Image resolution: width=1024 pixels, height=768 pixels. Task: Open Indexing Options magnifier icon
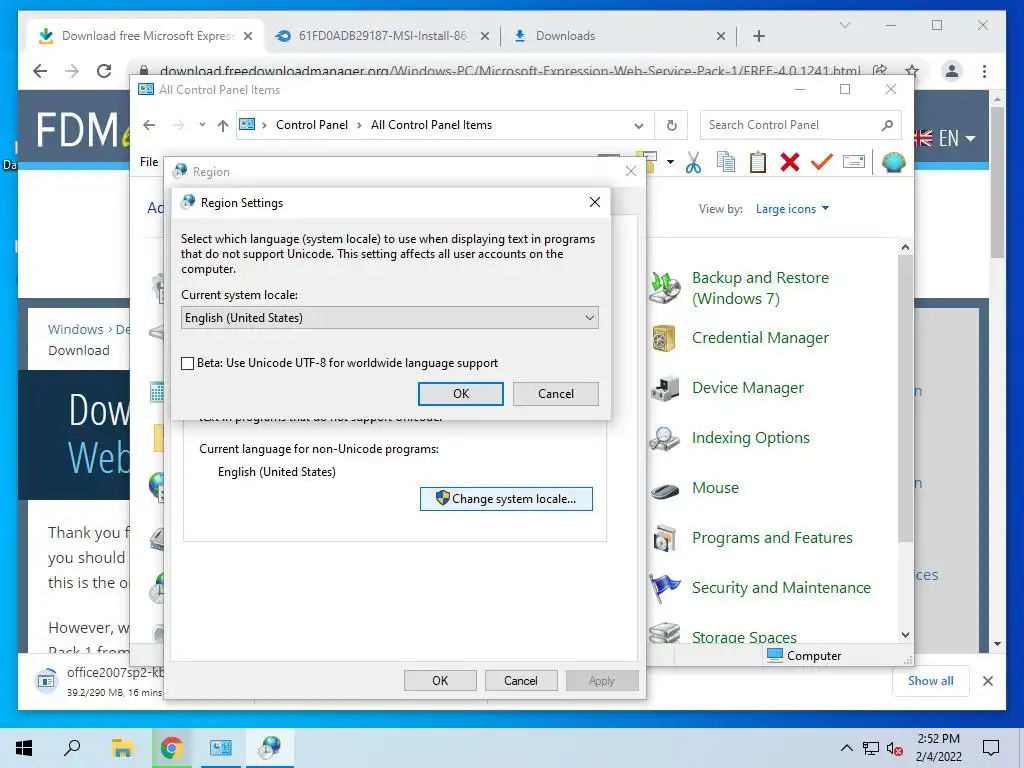pyautogui.click(x=665, y=438)
